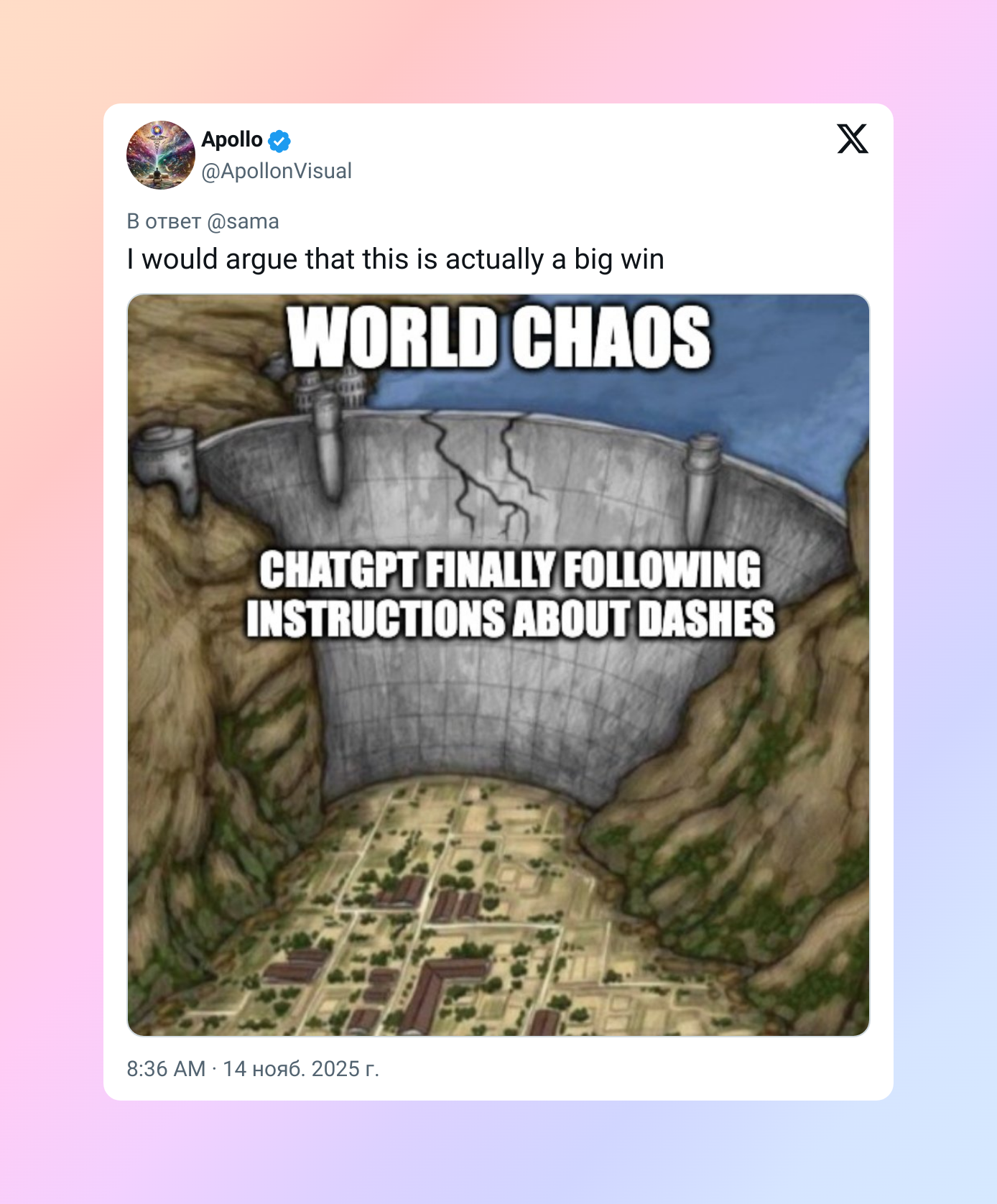997x1204 pixels.
Task: Click the 'INSTRUCTIONS ABOUT DASHES' caption line
Action: coord(511,619)
